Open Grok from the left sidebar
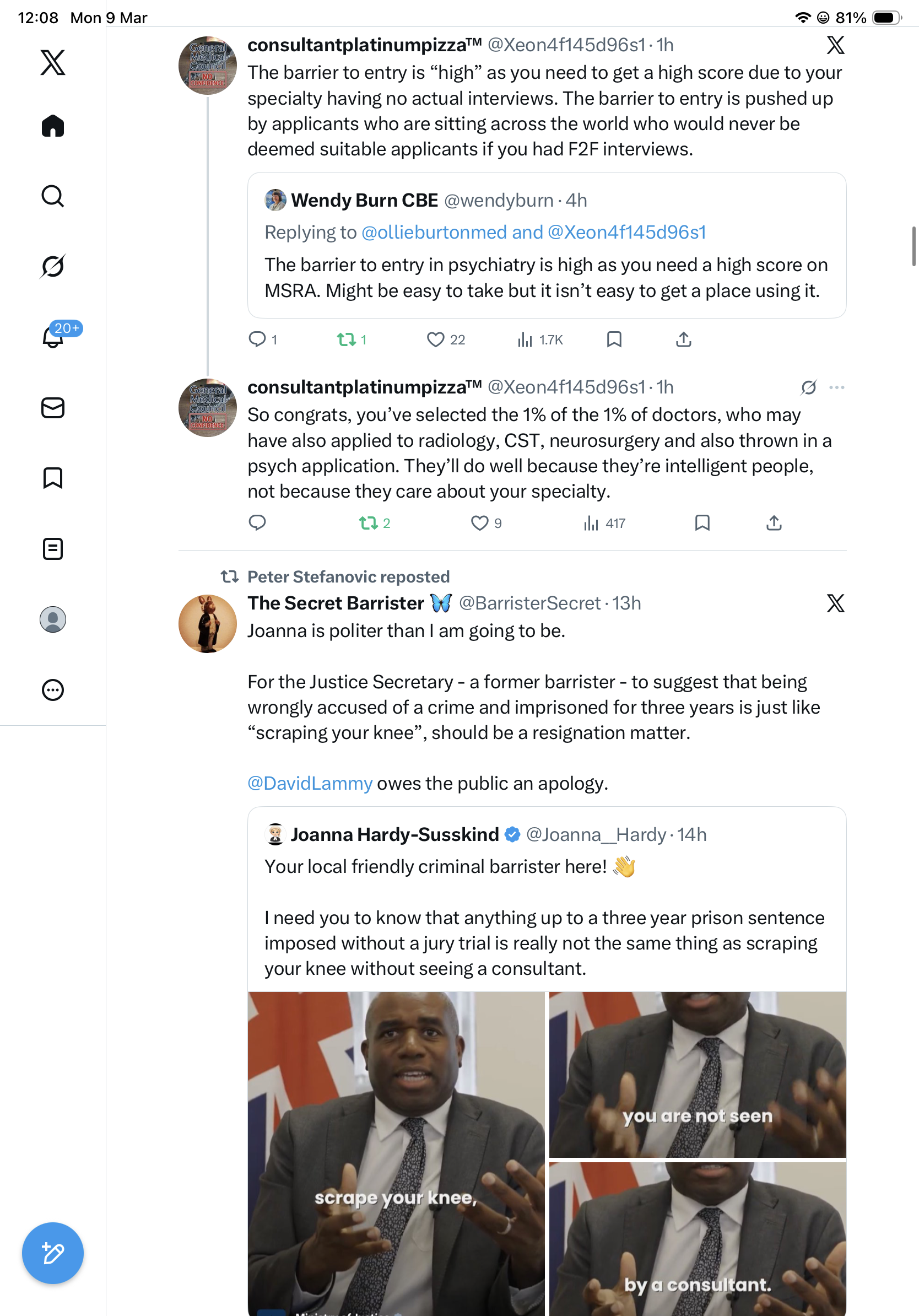 [x=53, y=266]
